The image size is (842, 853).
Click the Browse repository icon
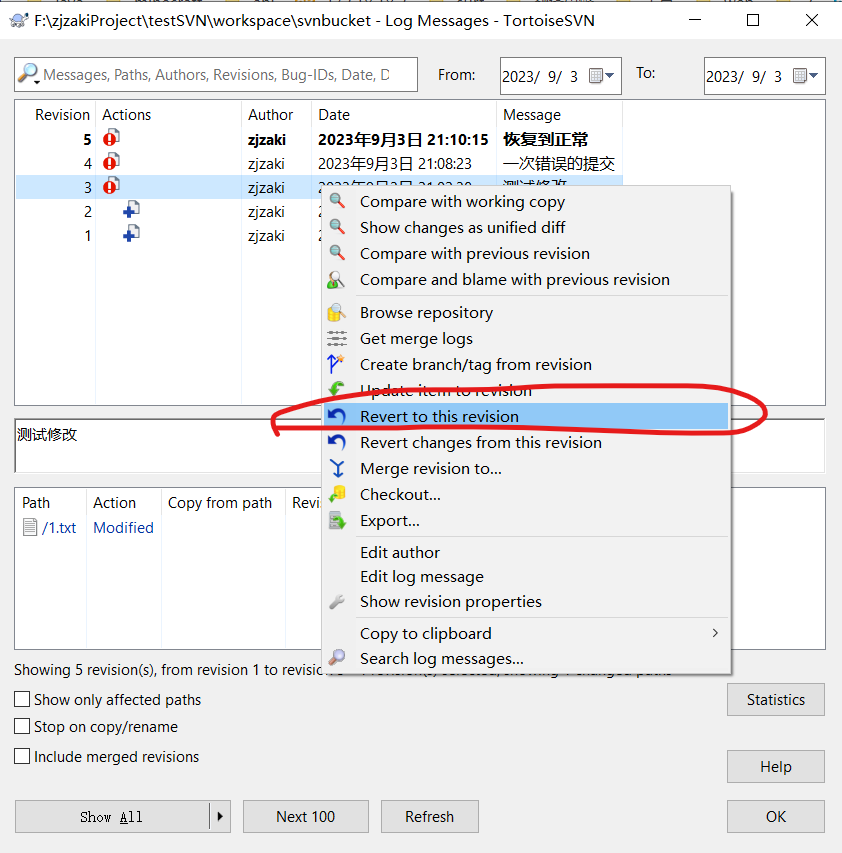tap(336, 312)
